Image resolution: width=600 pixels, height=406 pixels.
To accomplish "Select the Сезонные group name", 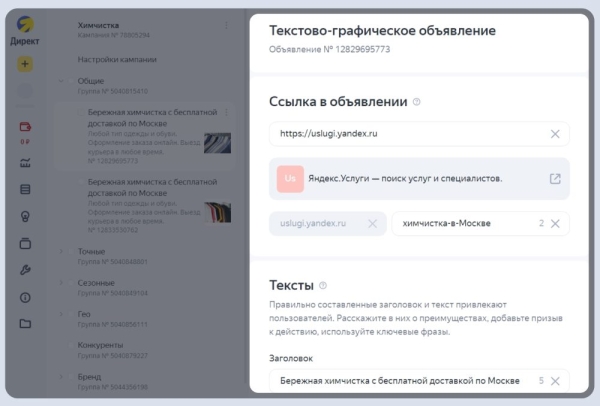I will pyautogui.click(x=96, y=283).
